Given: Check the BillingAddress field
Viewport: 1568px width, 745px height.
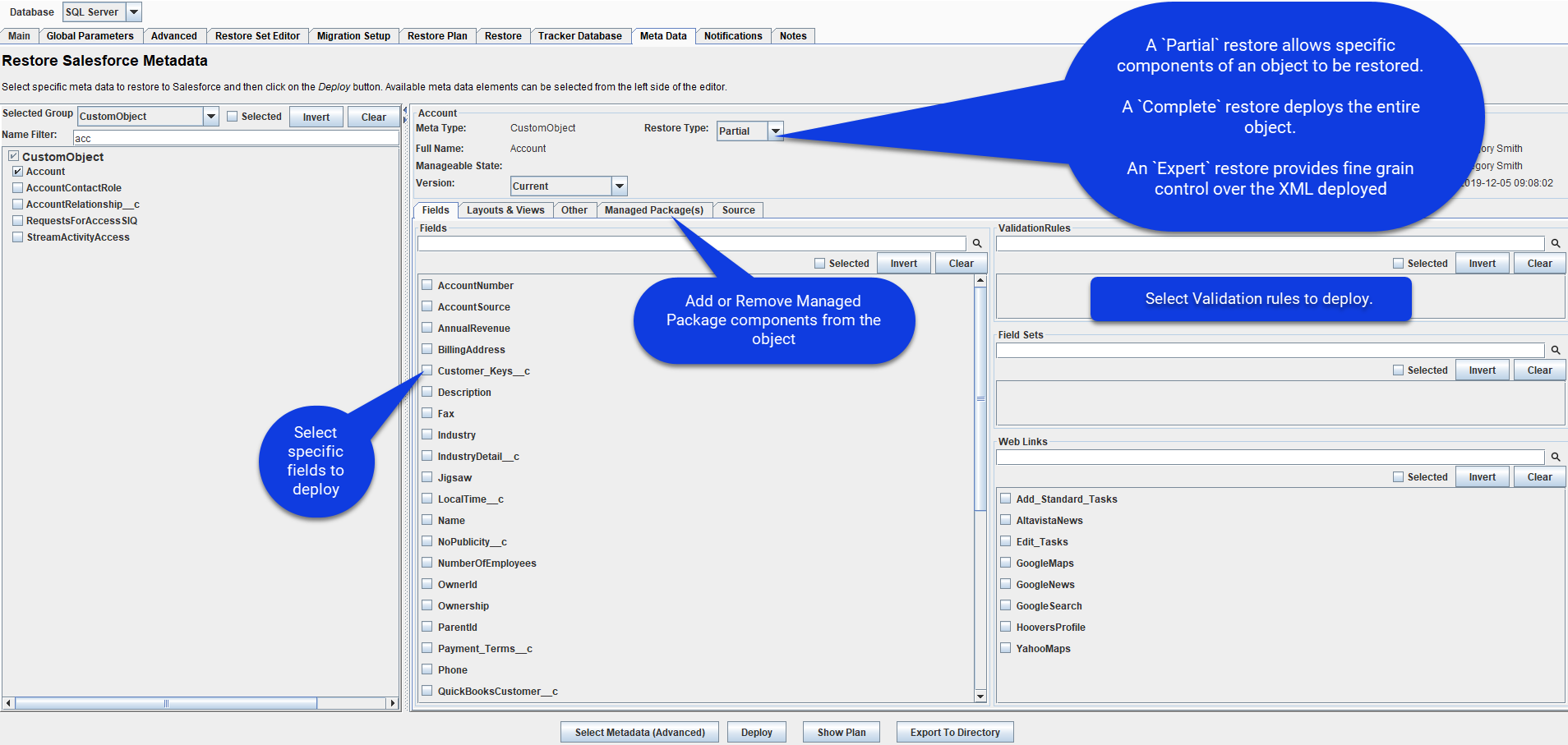Looking at the screenshot, I should pyautogui.click(x=427, y=349).
